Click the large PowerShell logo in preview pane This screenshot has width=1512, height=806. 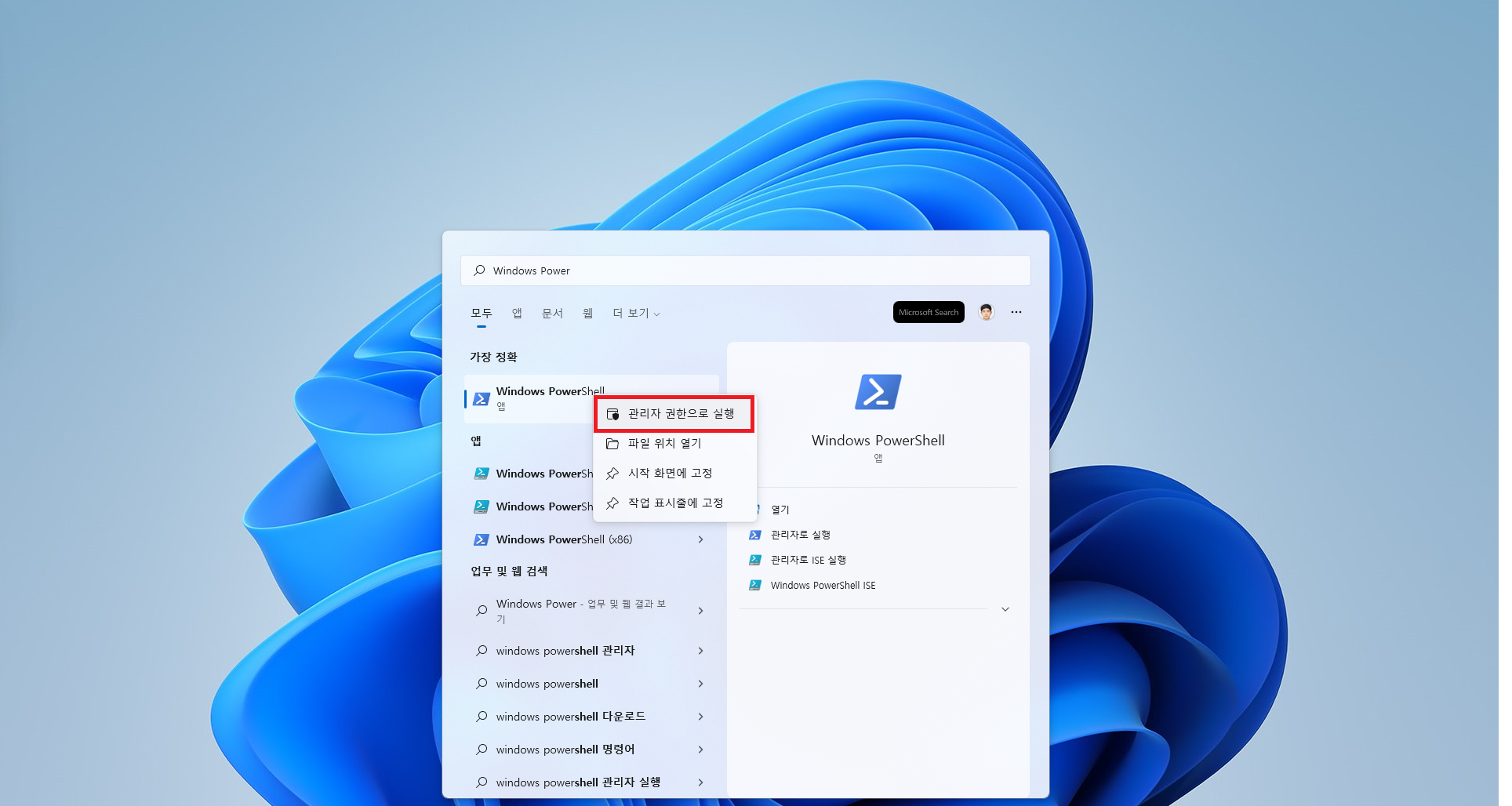pyautogui.click(x=878, y=392)
